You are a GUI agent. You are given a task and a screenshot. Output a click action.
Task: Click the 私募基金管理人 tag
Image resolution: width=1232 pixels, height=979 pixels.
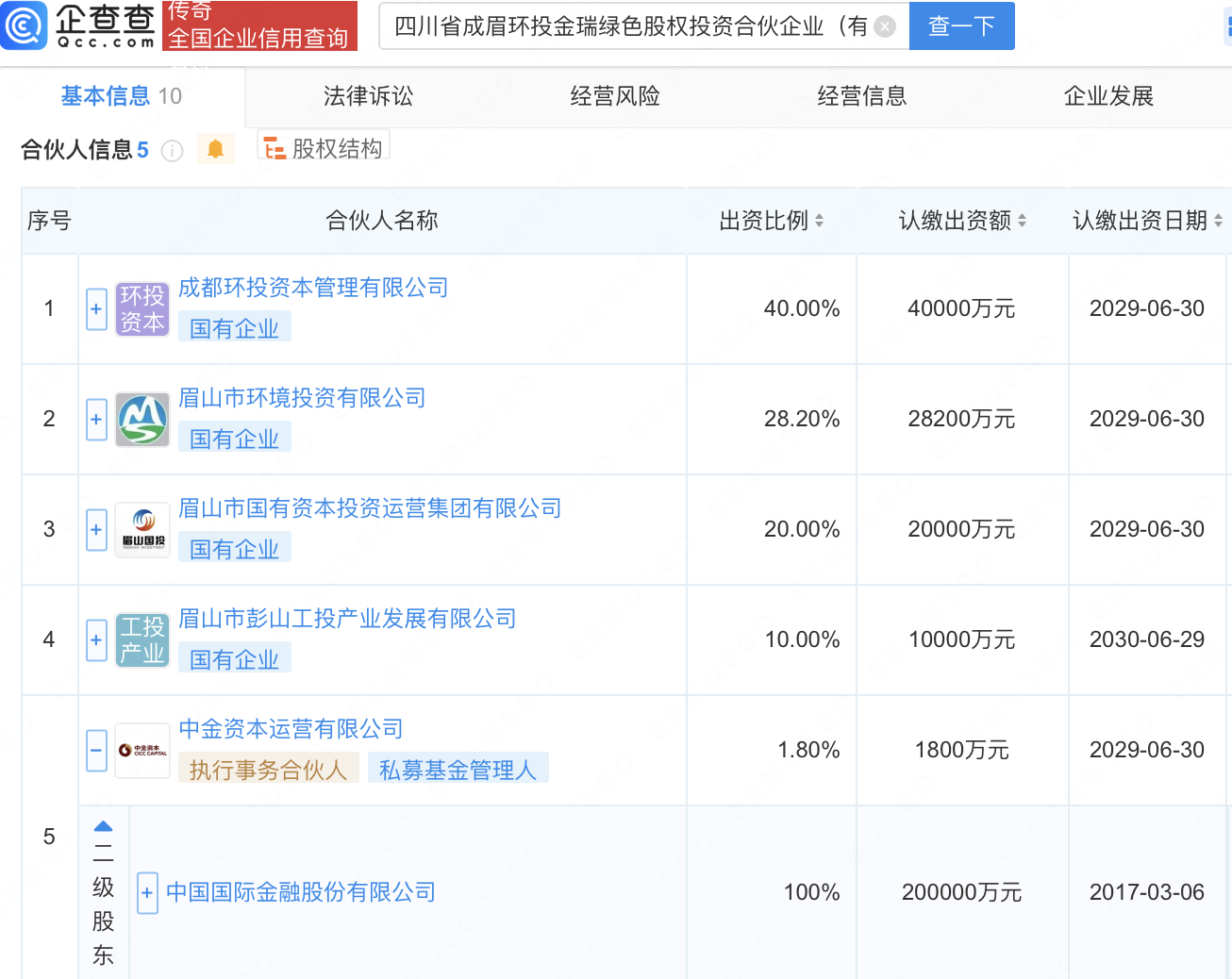[x=458, y=770]
